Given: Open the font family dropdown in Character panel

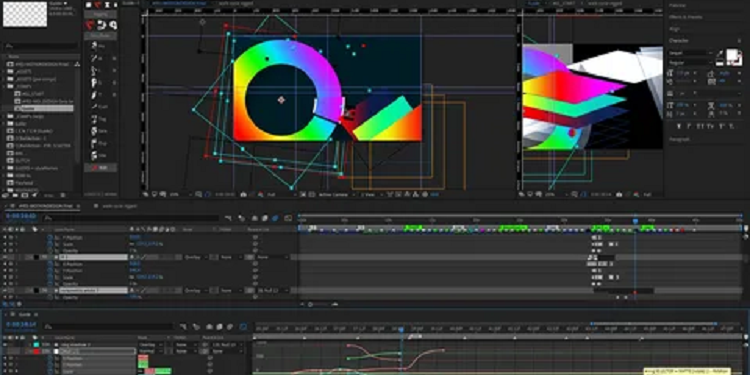Looking at the screenshot, I should pyautogui.click(x=690, y=53).
